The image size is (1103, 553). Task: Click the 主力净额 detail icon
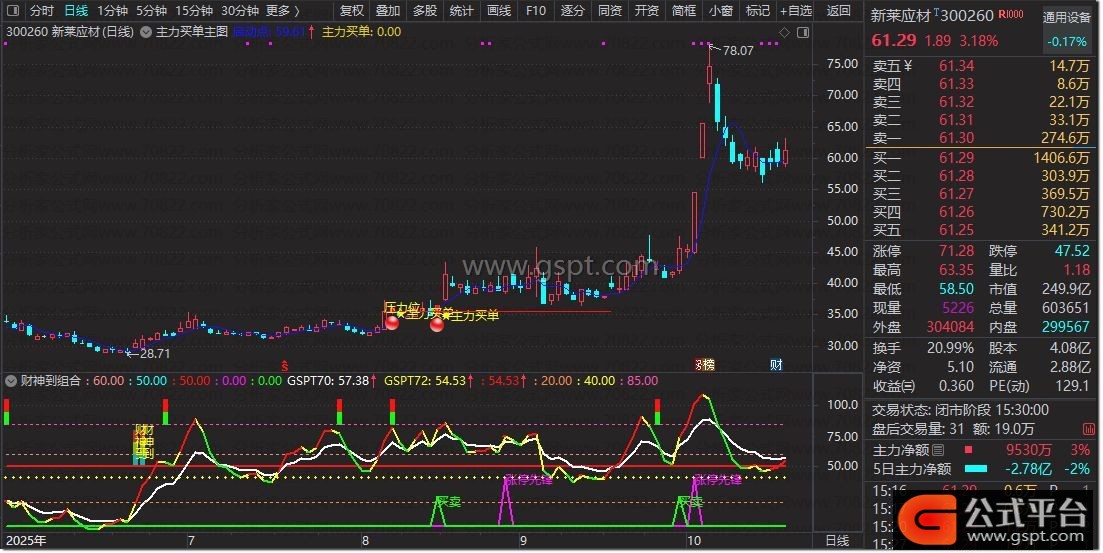[937, 450]
